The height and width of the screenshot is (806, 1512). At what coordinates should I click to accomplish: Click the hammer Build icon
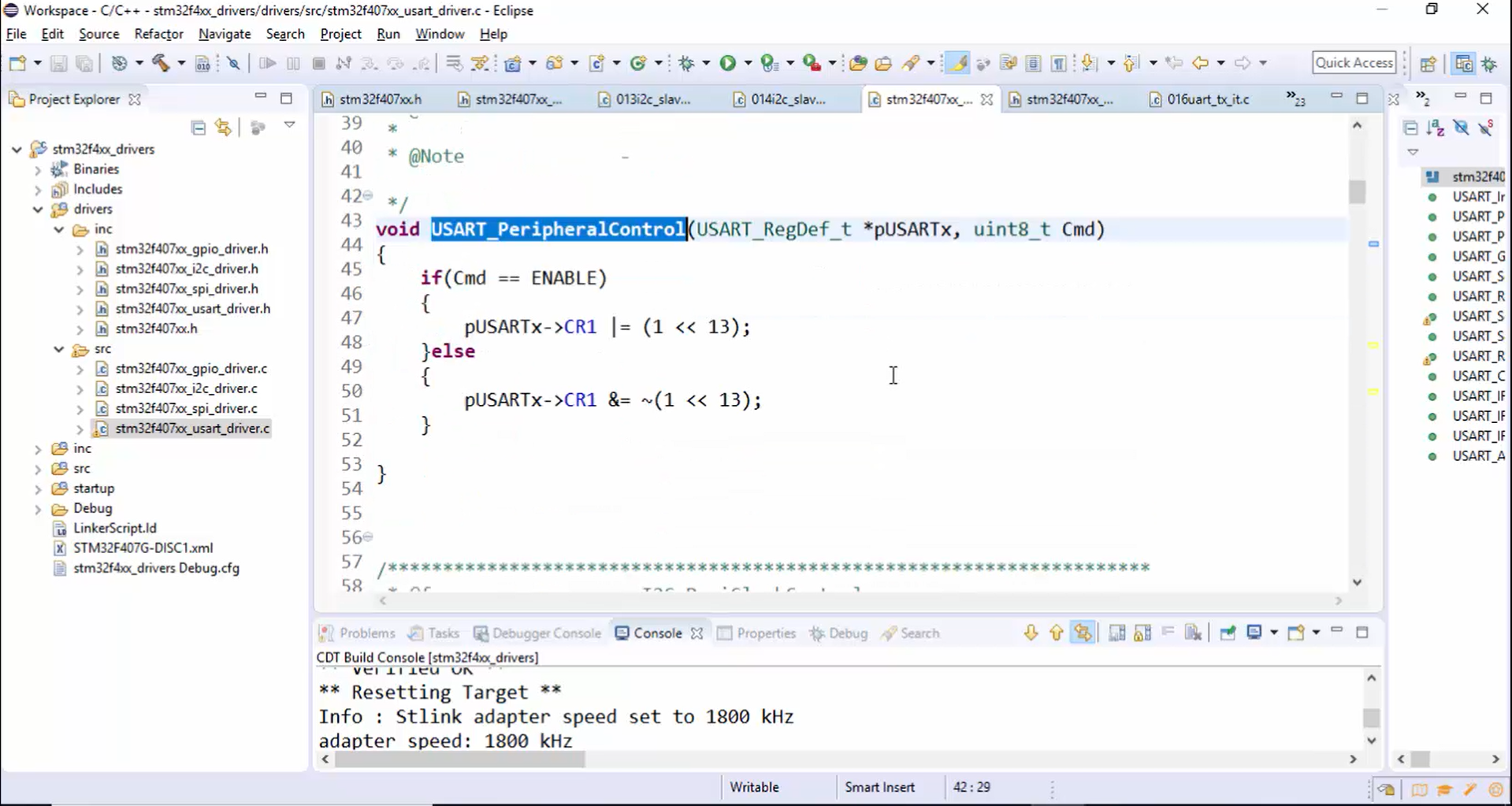(161, 63)
